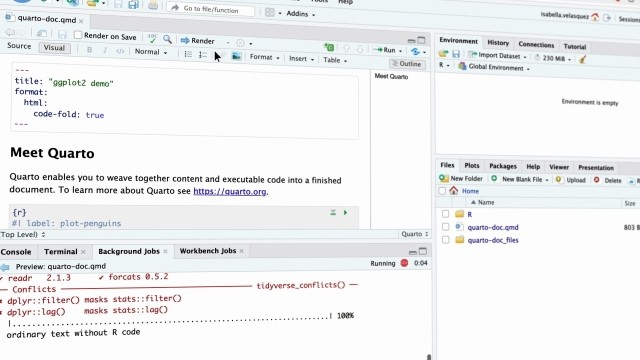The height and width of the screenshot is (360, 640).
Task: Check the box next to quarto-doc.qmd
Action: click(x=445, y=227)
